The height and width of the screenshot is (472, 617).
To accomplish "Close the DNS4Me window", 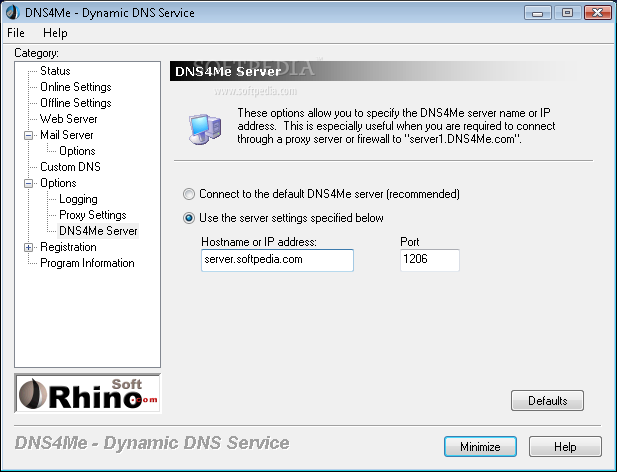I will [597, 13].
